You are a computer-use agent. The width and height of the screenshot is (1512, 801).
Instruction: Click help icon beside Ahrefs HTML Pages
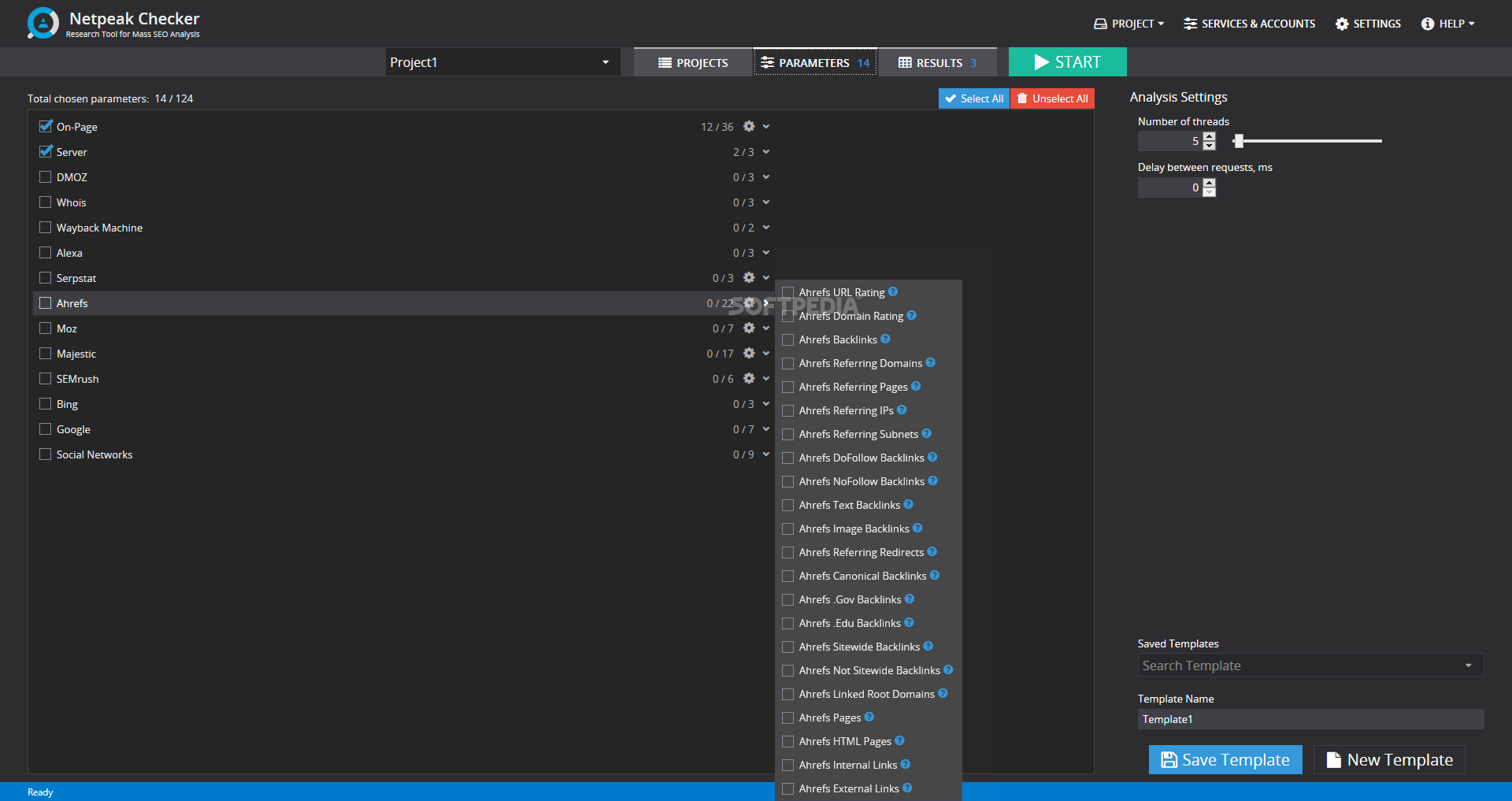(x=899, y=740)
